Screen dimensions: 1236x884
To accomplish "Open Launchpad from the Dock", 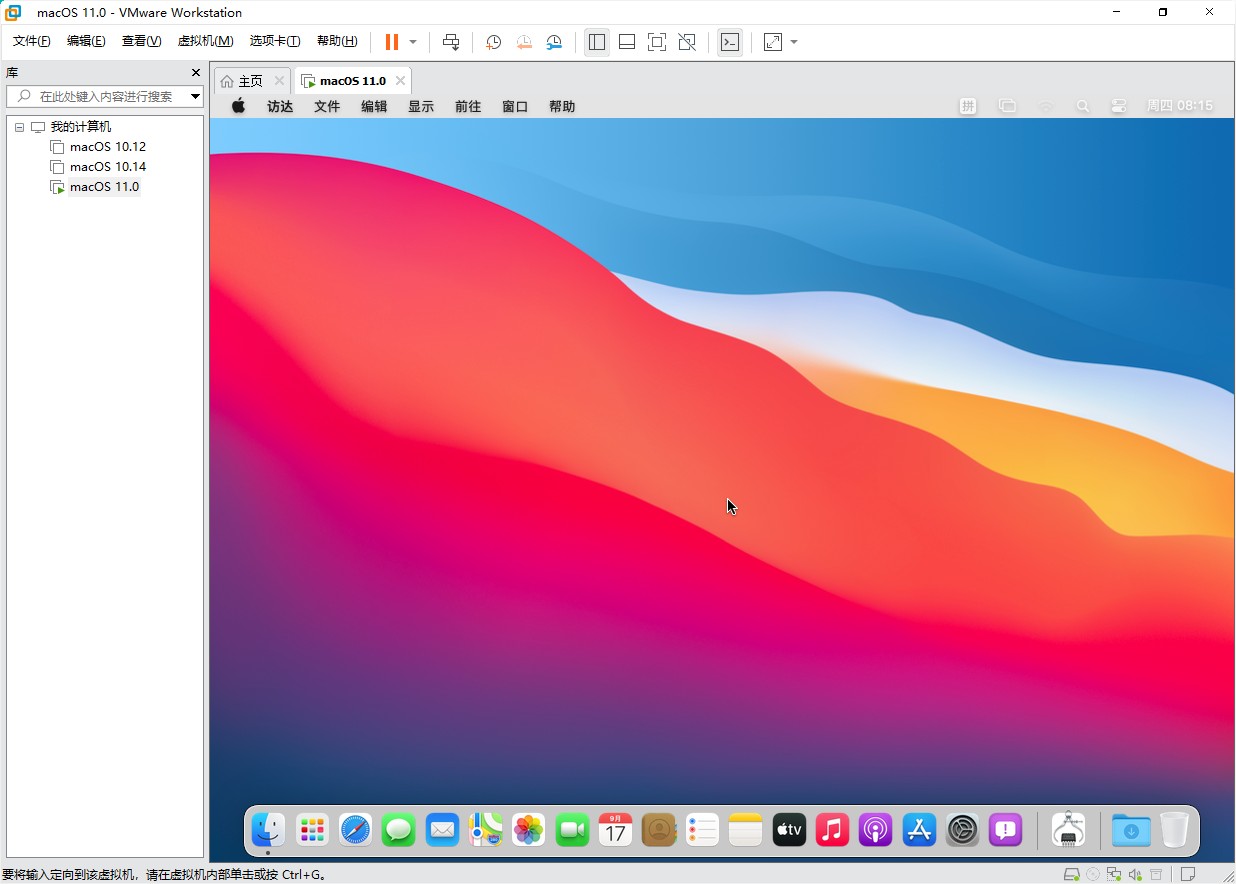I will [x=311, y=830].
